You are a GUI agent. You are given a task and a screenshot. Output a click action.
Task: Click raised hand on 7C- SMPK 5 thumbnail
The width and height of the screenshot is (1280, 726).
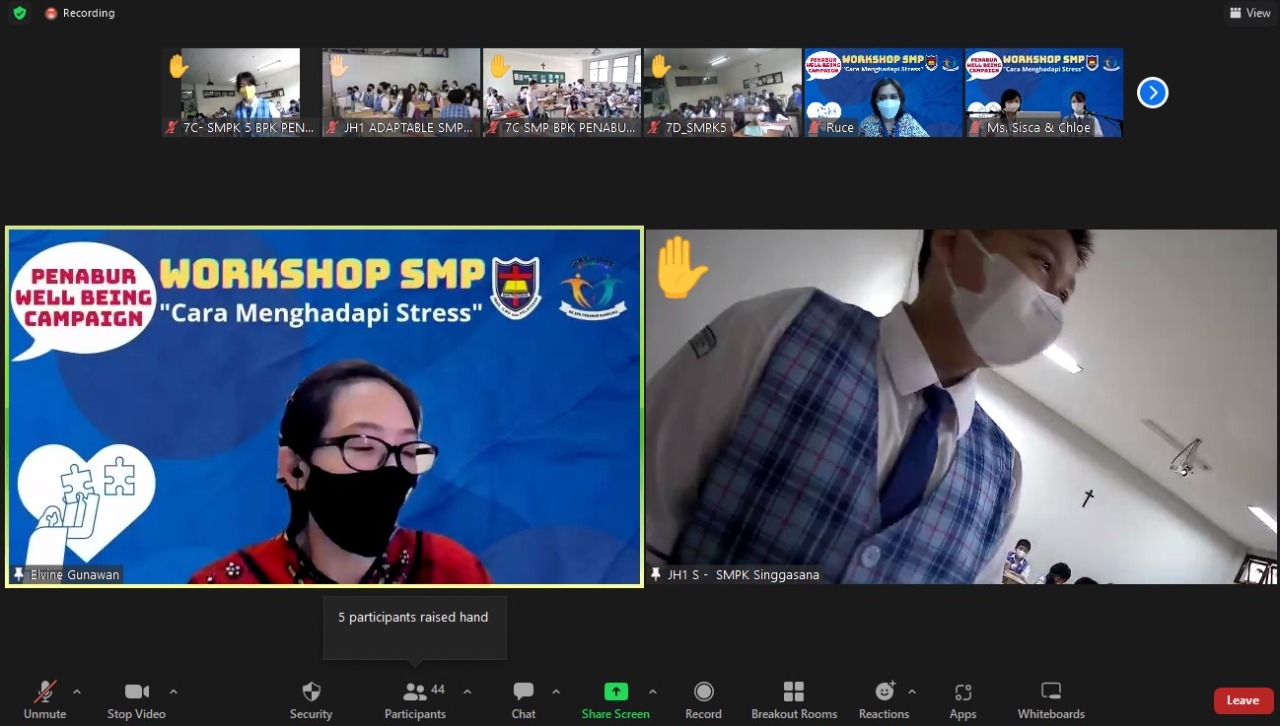(178, 67)
